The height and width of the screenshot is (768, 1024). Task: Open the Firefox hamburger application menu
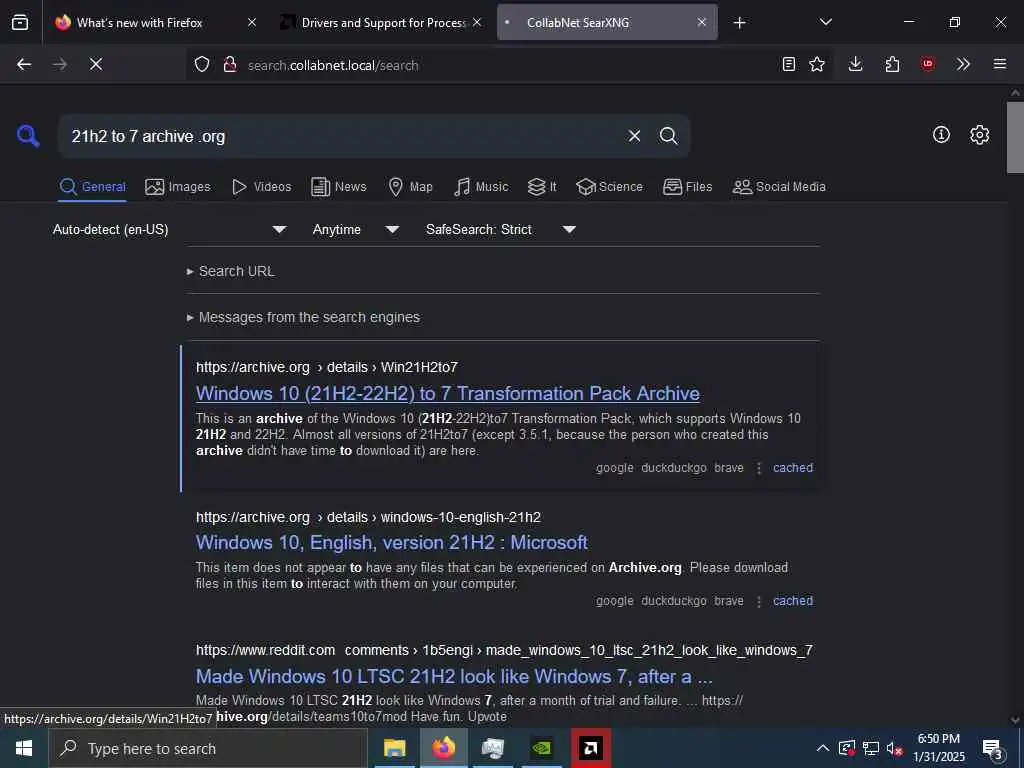(1000, 64)
